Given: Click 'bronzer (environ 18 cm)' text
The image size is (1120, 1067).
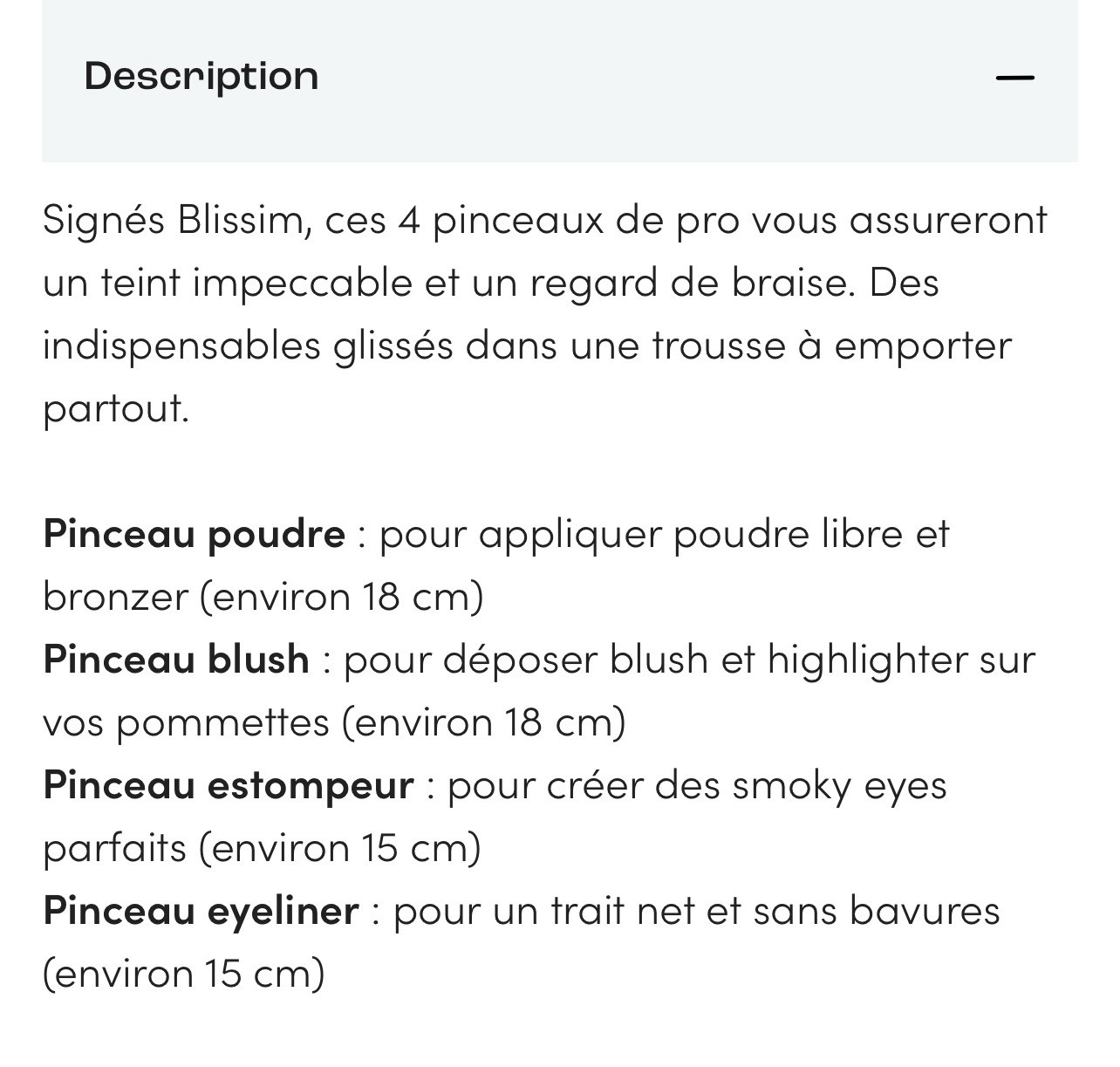Looking at the screenshot, I should (x=263, y=597).
